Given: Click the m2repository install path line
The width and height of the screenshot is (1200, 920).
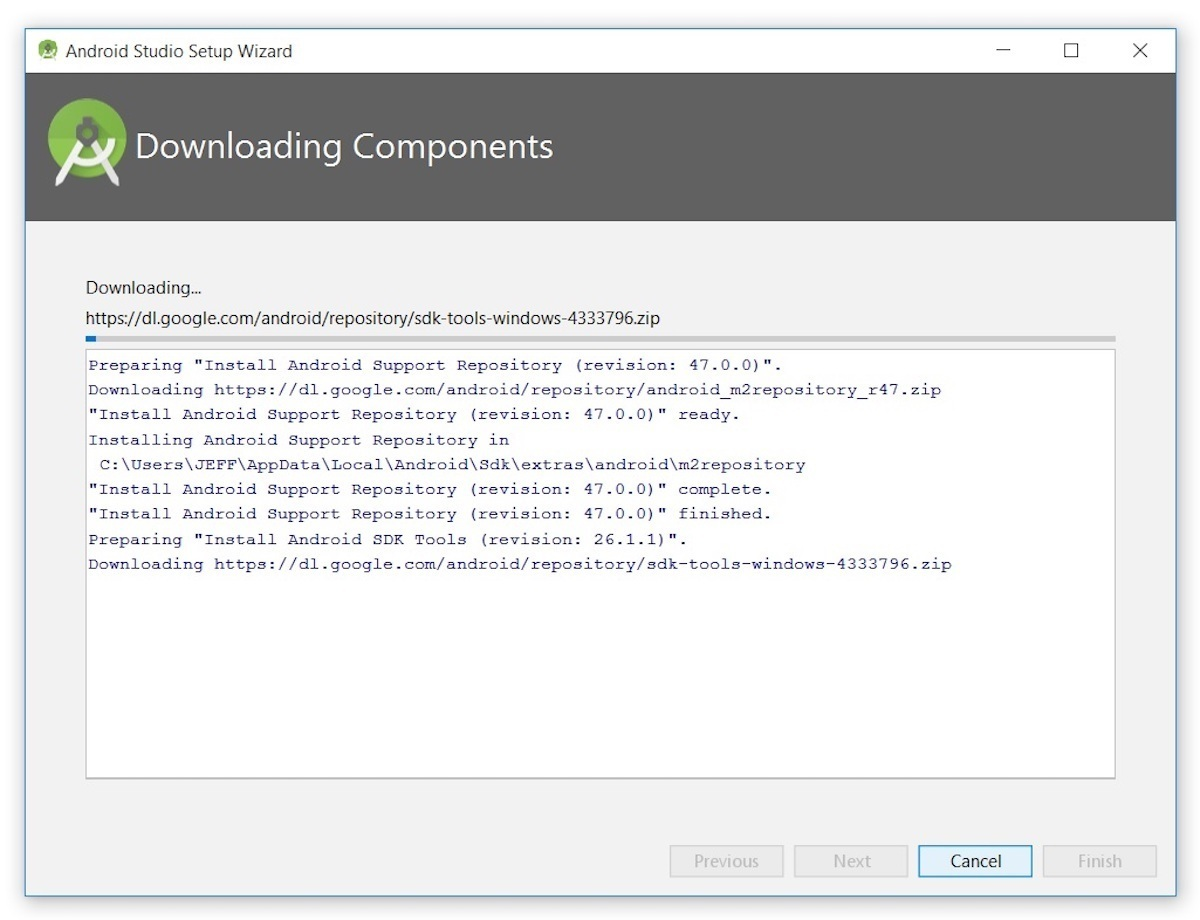Looking at the screenshot, I should coord(452,465).
